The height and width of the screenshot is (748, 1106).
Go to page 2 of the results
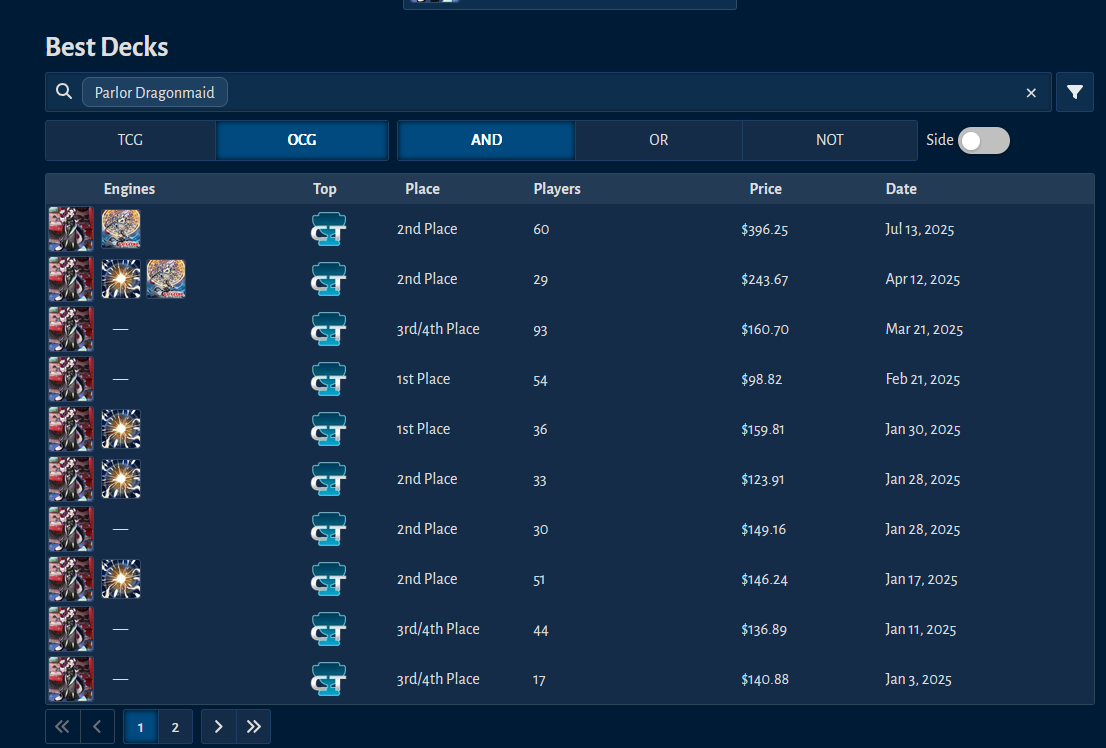point(175,727)
